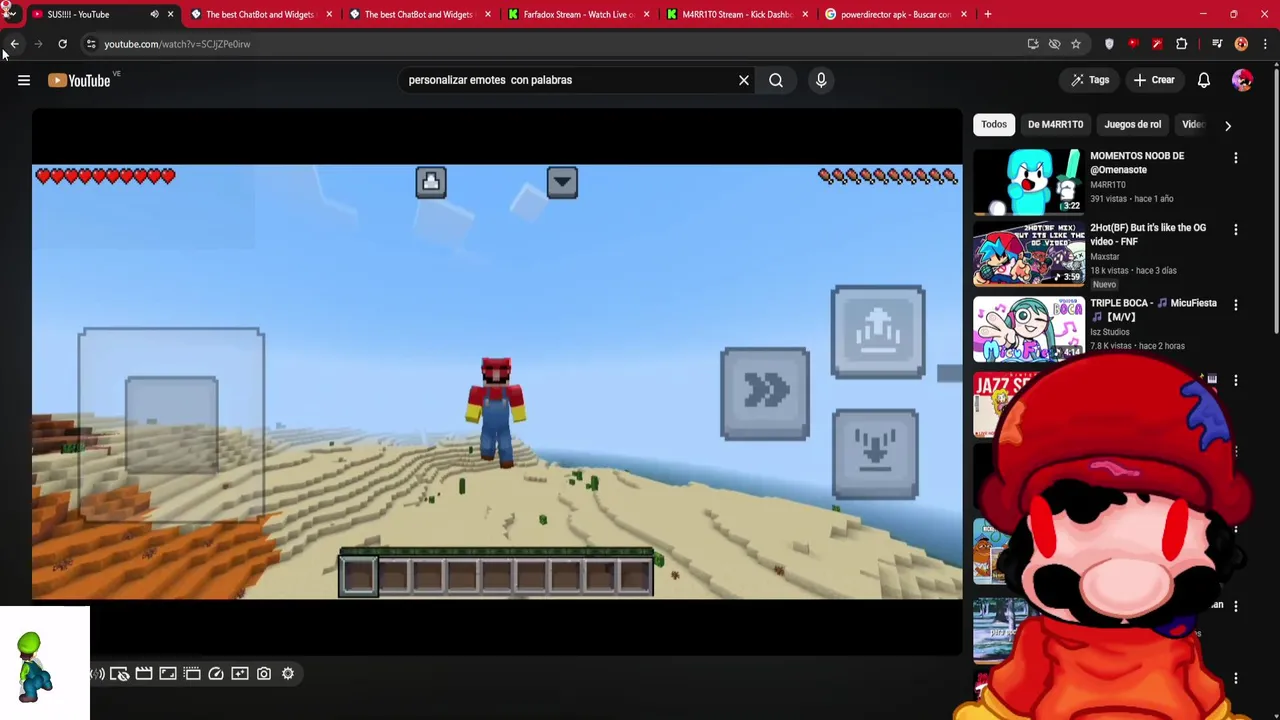1280x720 pixels.
Task: Open the shield extension in browser toolbar
Action: pos(1109,44)
